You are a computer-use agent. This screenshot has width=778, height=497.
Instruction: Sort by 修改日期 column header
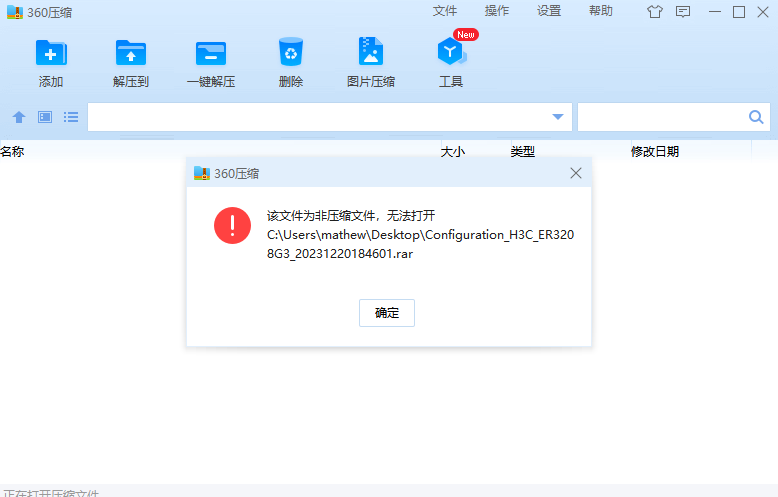point(655,151)
